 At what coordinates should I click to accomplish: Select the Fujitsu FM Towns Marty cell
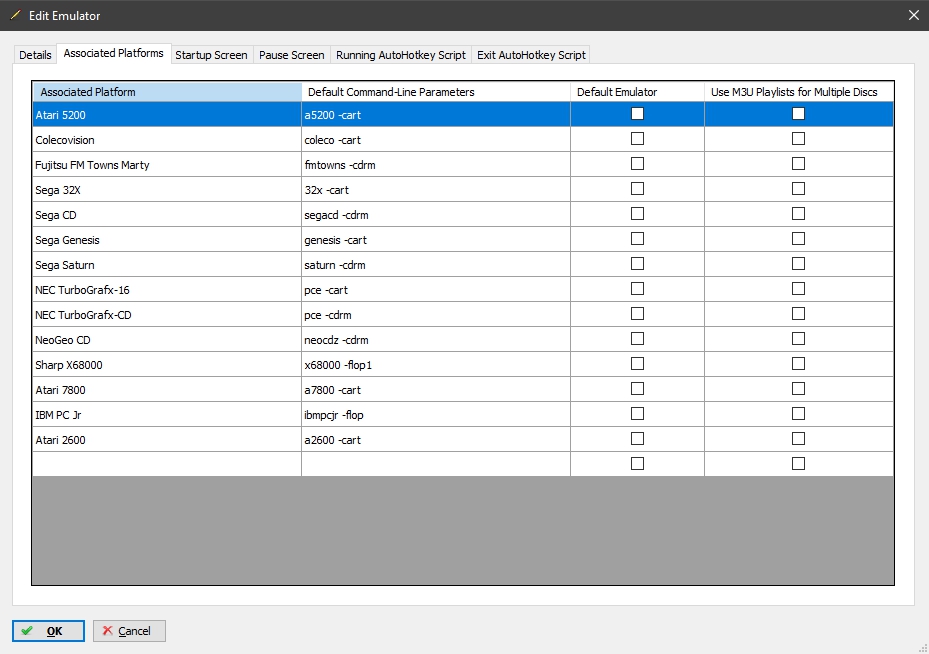pyautogui.click(x=167, y=164)
